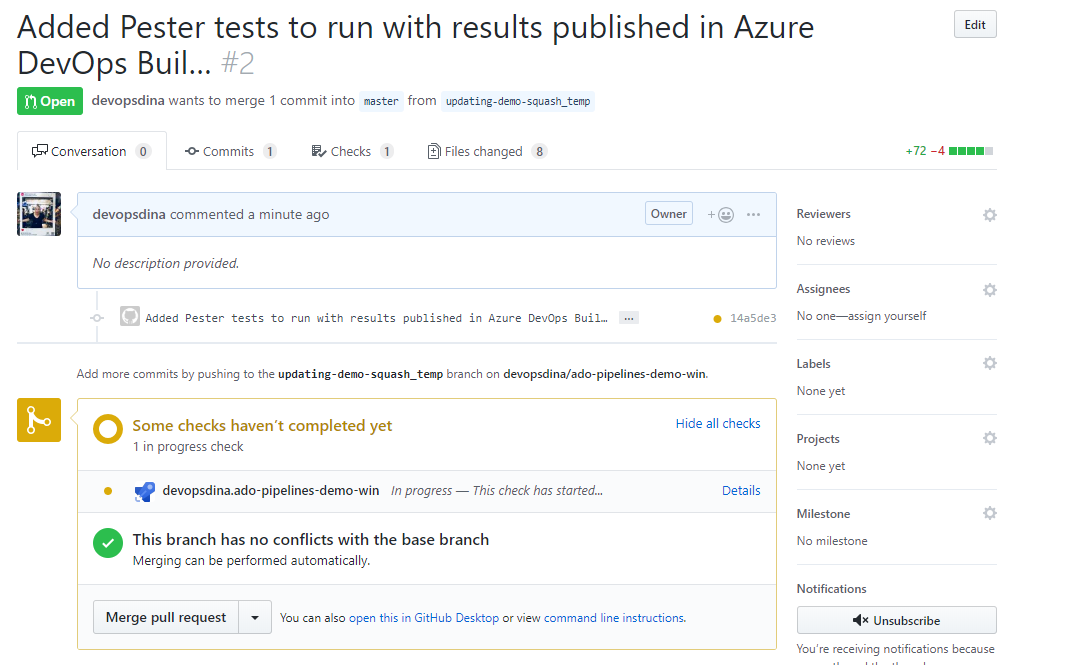Image resolution: width=1066 pixels, height=665 pixels.
Task: Click the in-progress yellow circle icon
Action: click(x=107, y=429)
